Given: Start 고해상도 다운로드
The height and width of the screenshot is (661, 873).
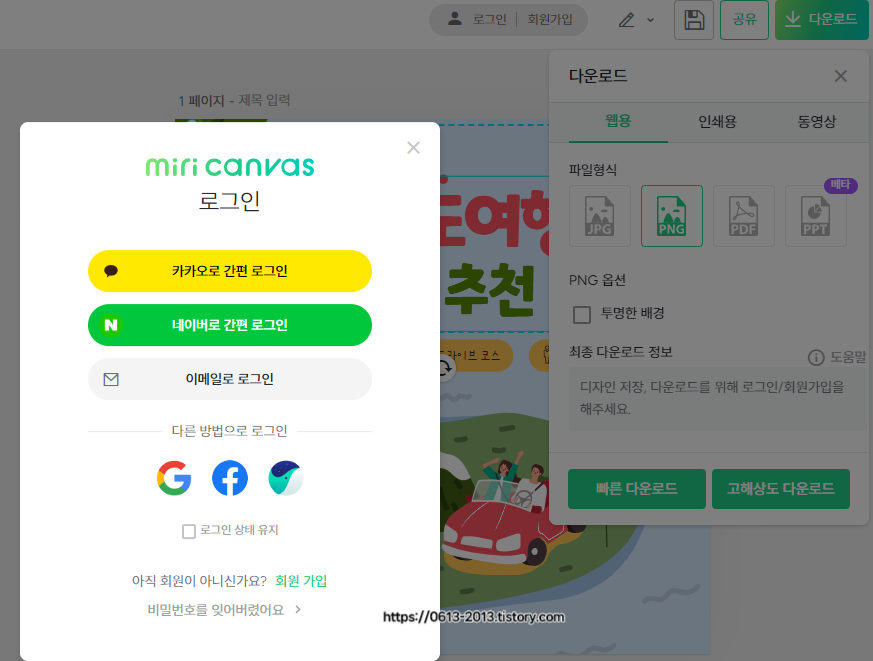Looking at the screenshot, I should [781, 489].
